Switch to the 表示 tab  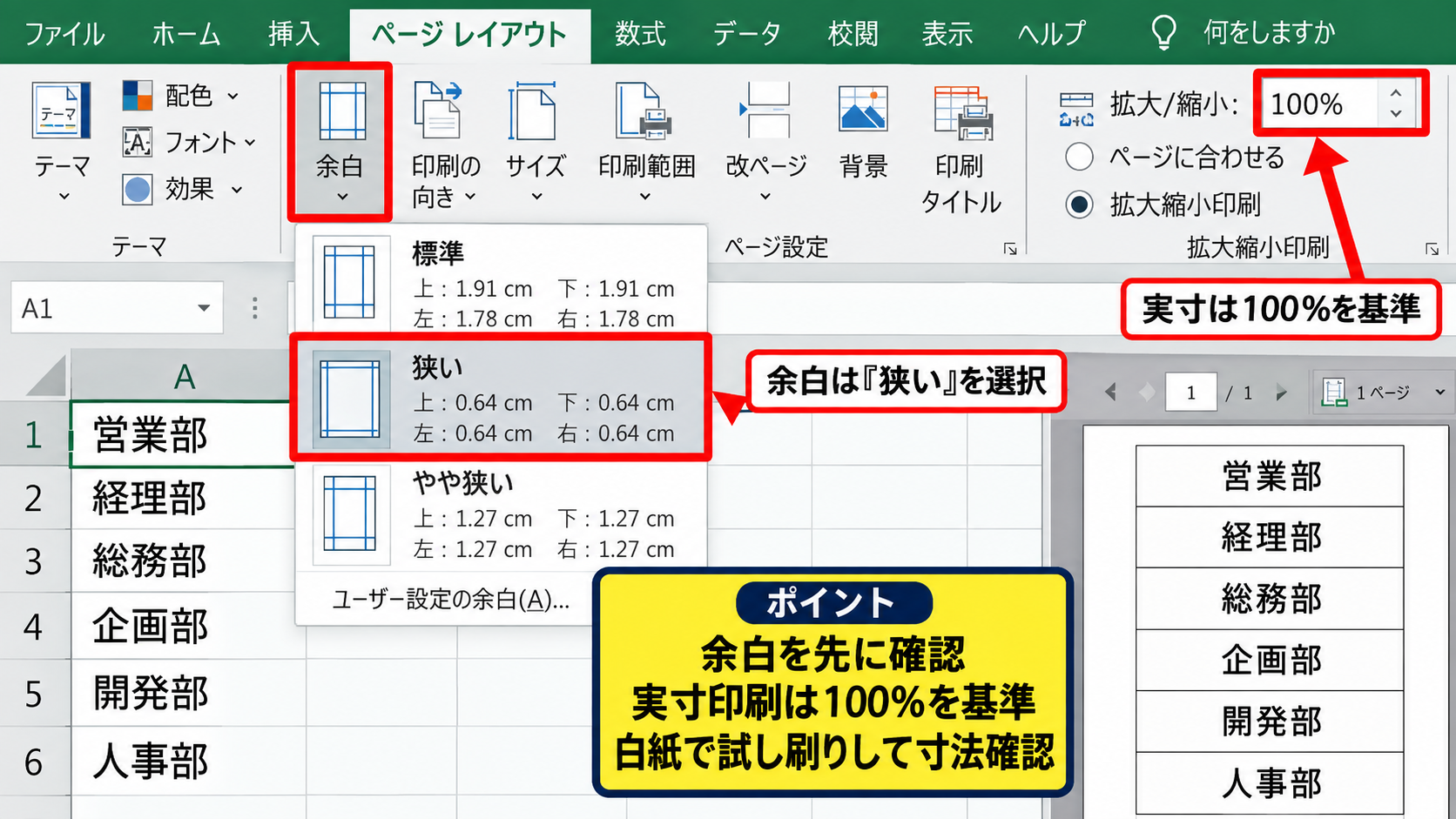947,34
